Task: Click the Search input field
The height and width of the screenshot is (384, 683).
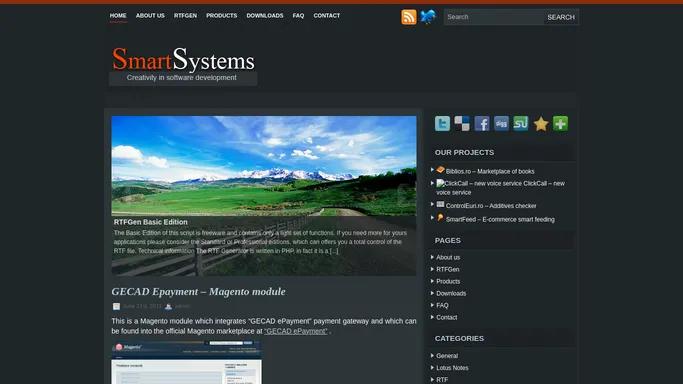Action: click(x=494, y=17)
